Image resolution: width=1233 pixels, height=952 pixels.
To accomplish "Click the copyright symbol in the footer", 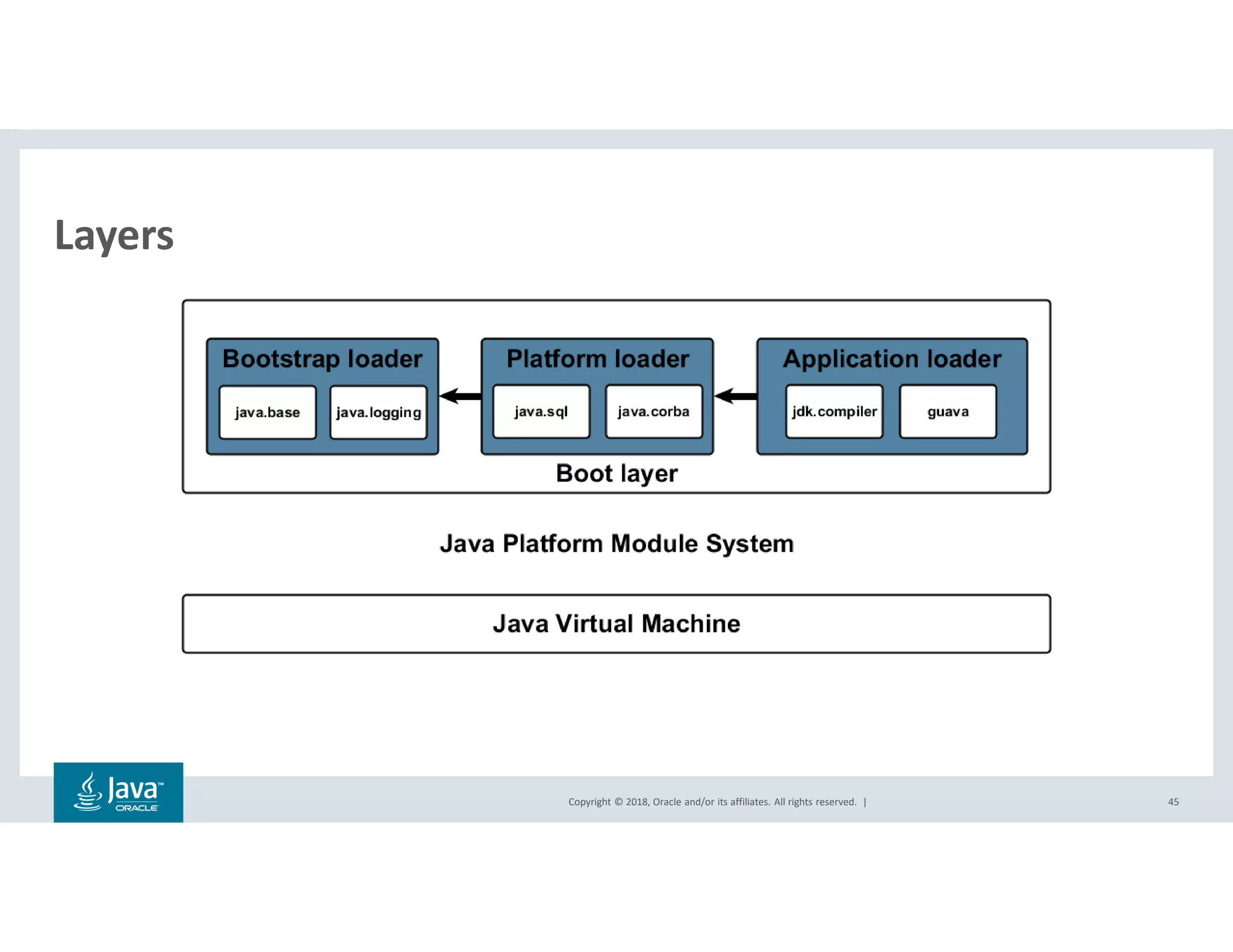I will tap(618, 802).
